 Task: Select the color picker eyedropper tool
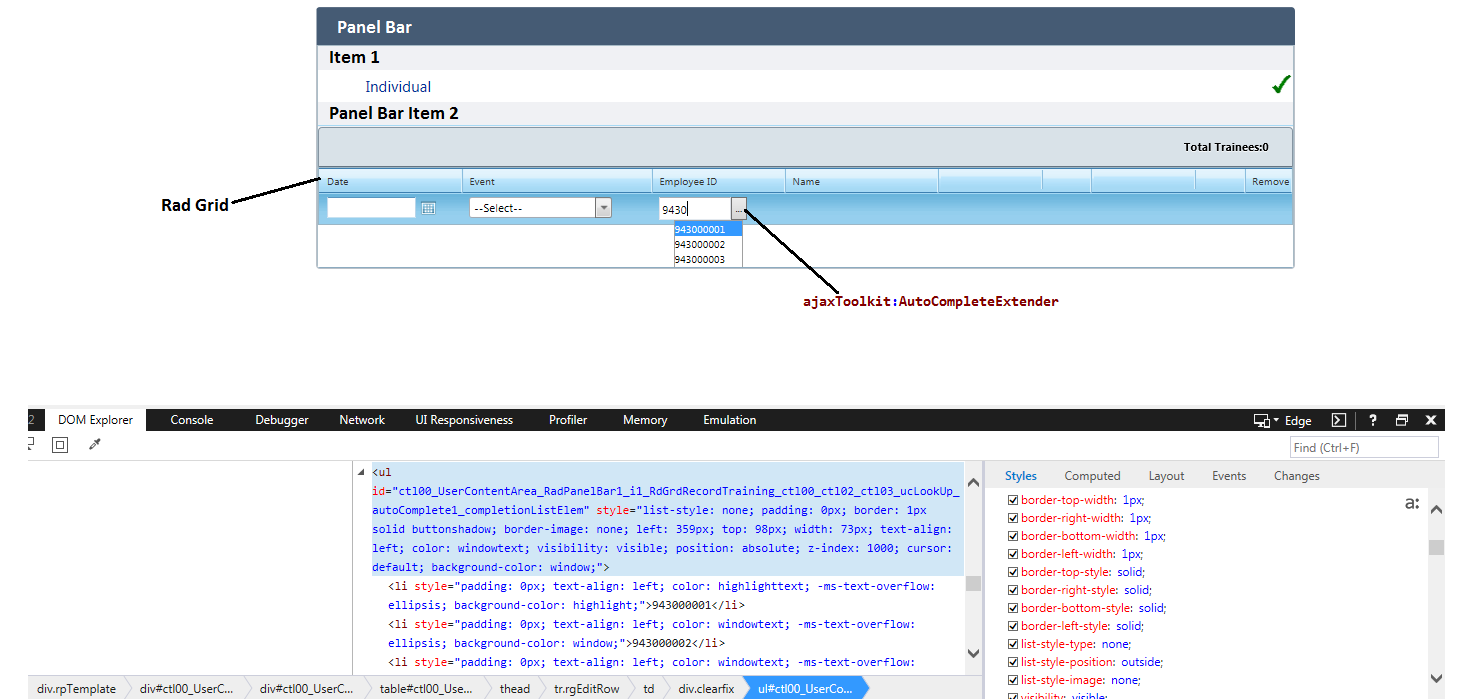[x=95, y=445]
